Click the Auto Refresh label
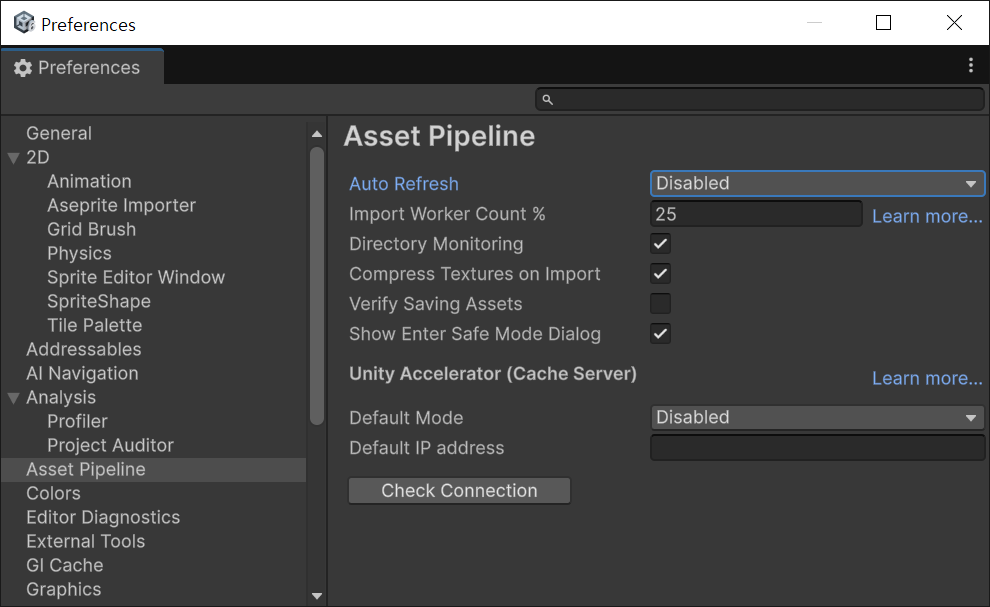 tap(403, 184)
